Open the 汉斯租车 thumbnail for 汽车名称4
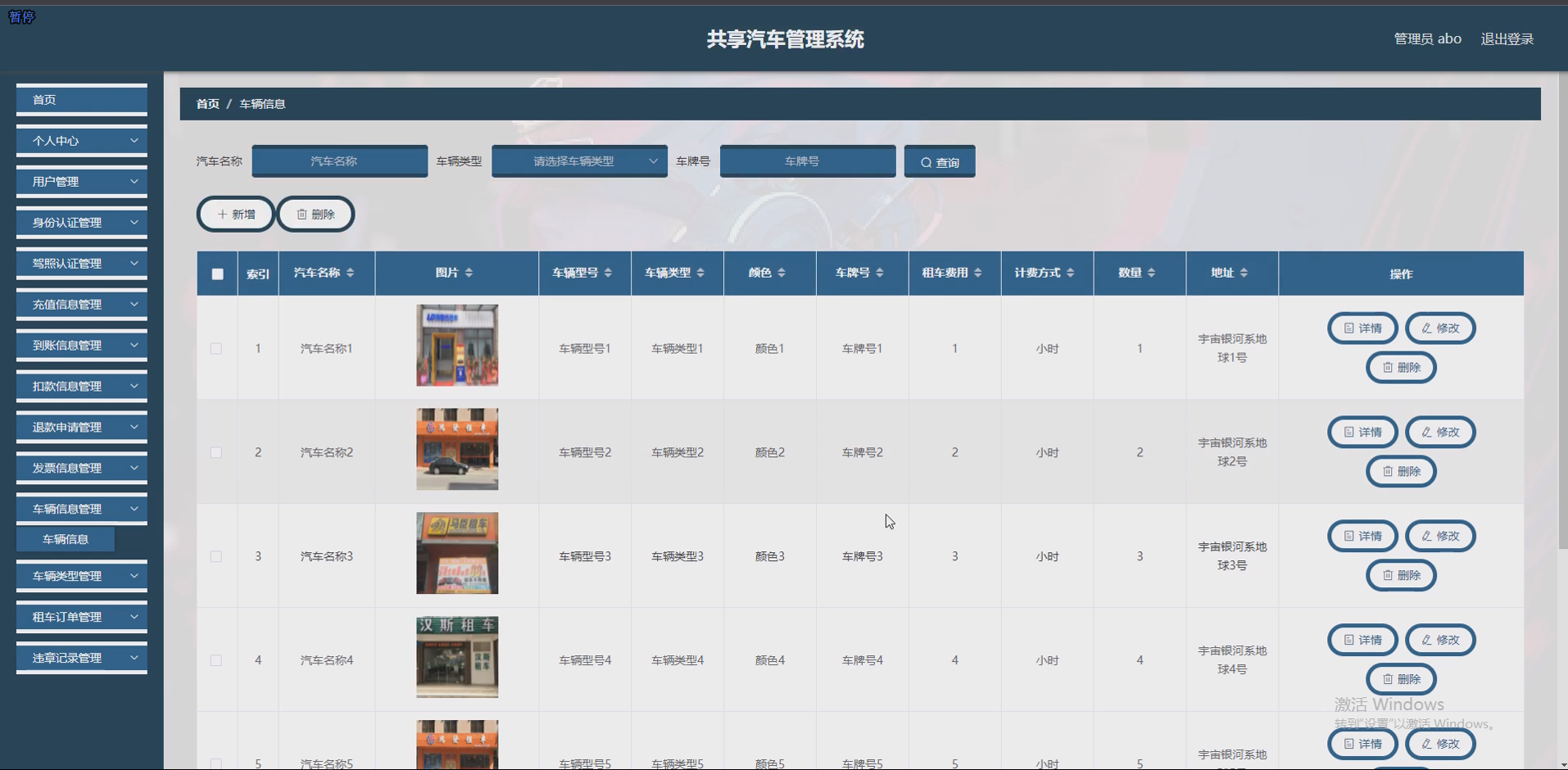The image size is (1568, 770). coord(457,658)
